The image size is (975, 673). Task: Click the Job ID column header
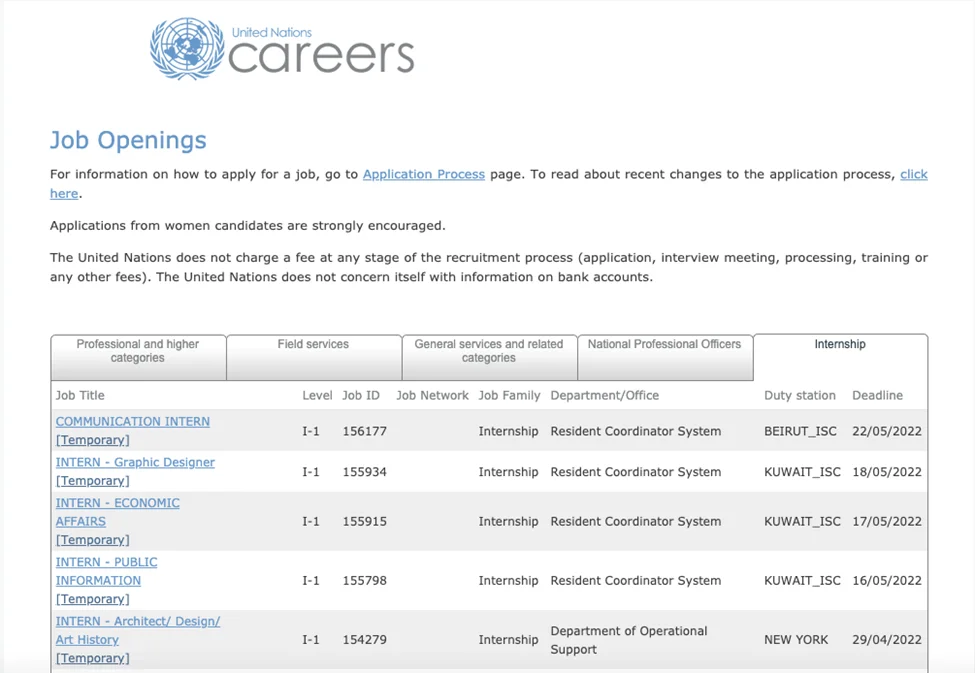click(x=361, y=396)
